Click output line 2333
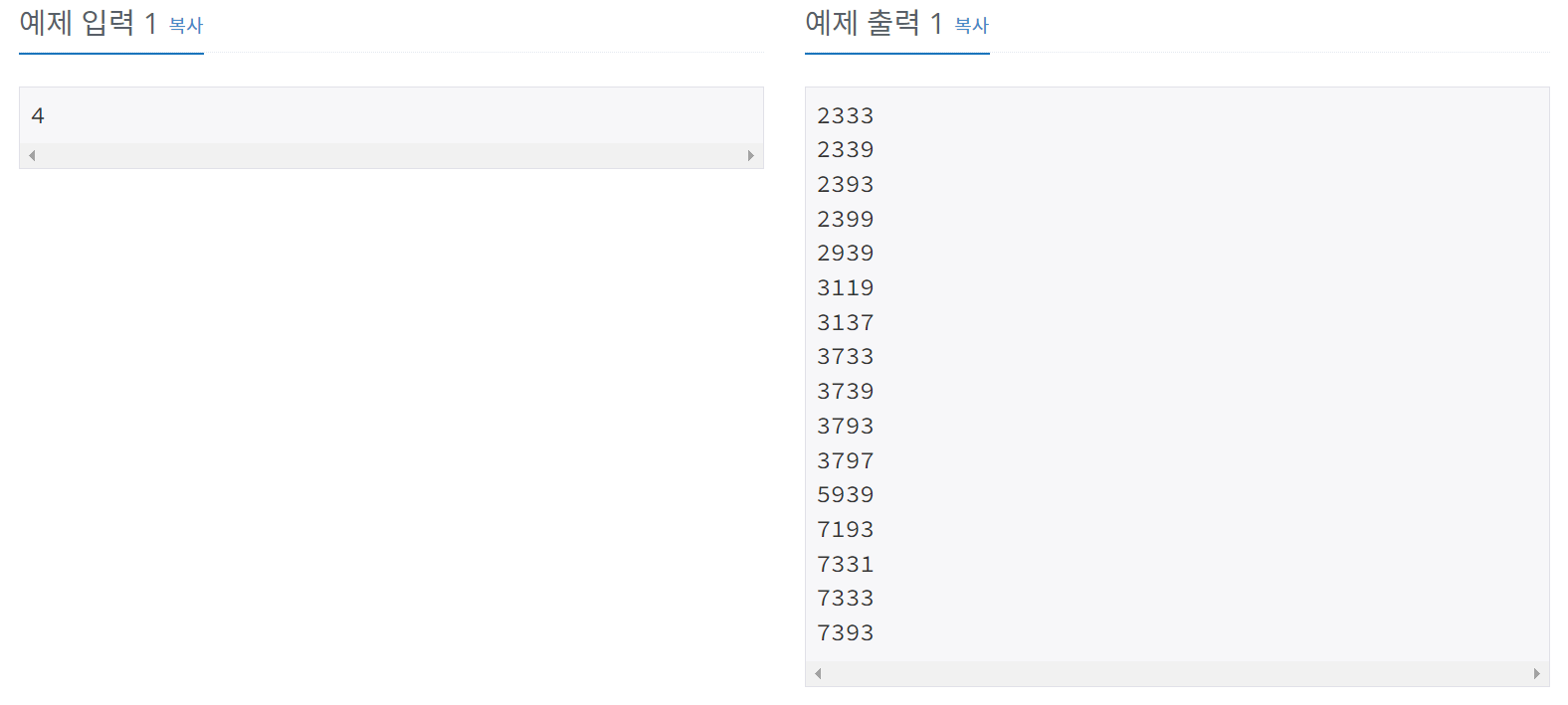 (846, 116)
